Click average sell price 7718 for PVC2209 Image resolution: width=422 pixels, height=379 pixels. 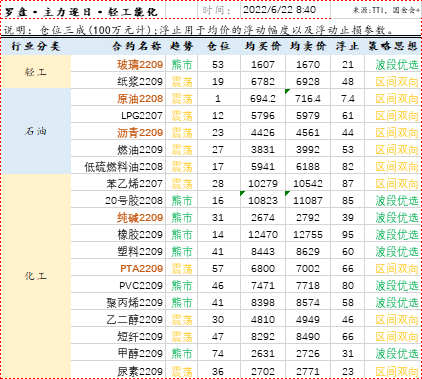point(308,285)
